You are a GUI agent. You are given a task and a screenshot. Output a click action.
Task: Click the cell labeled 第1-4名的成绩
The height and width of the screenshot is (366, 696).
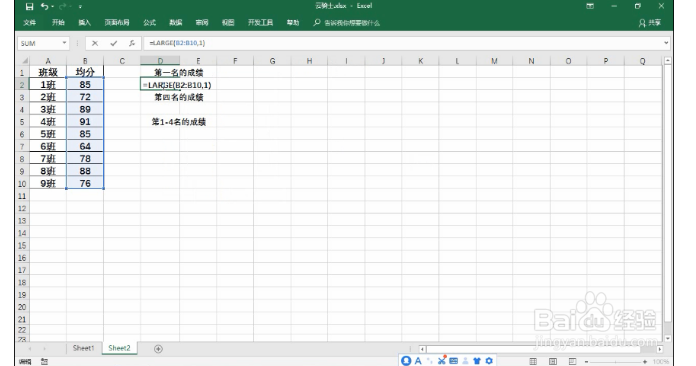point(178,122)
